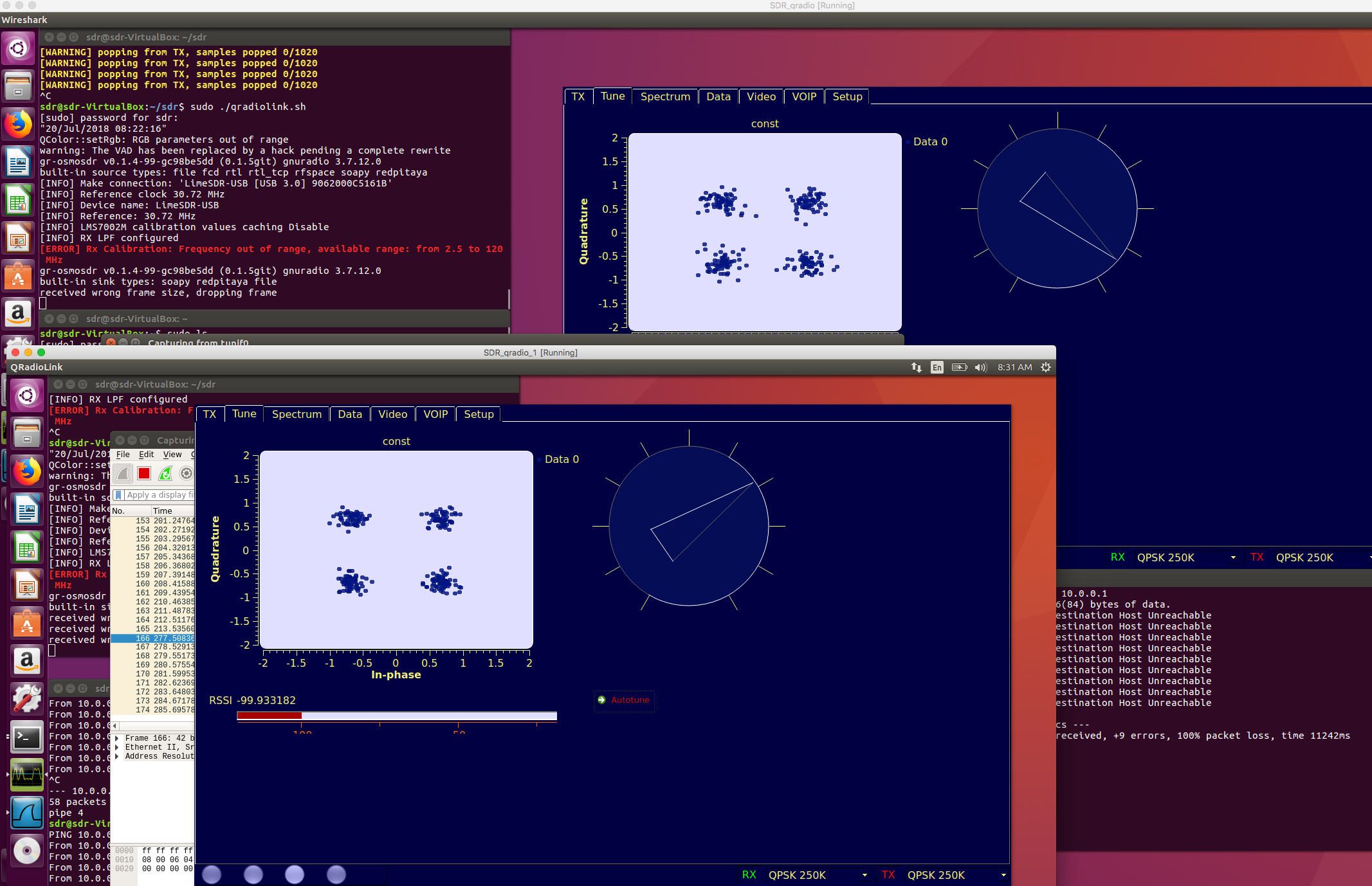Restart capture using green shark fin
This screenshot has width=1372, height=886.
click(165, 474)
